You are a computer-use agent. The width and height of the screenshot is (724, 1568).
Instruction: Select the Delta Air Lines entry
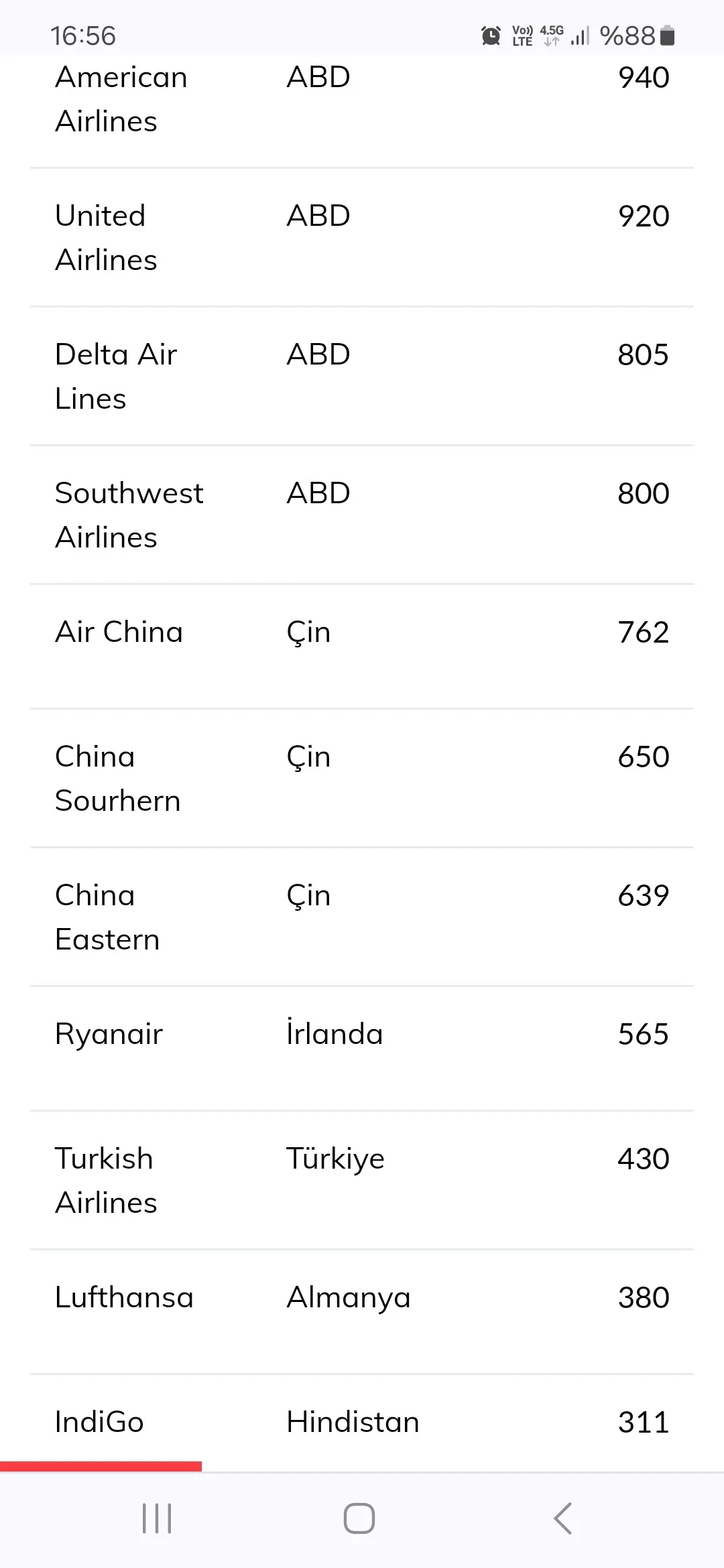point(115,377)
